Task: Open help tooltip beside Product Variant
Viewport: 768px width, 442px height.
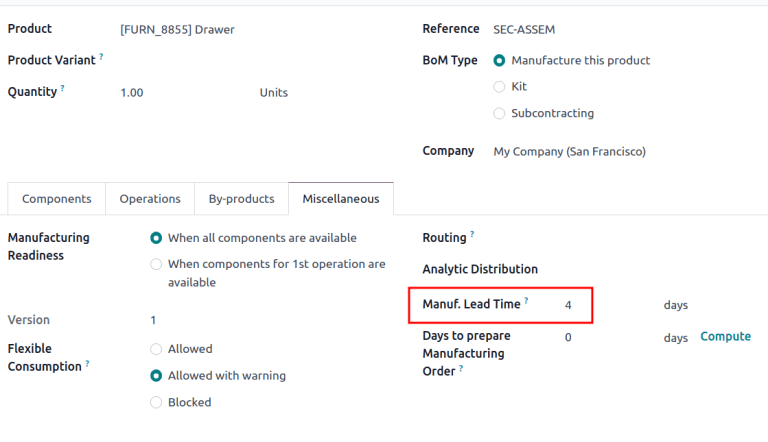Action: (x=101, y=57)
